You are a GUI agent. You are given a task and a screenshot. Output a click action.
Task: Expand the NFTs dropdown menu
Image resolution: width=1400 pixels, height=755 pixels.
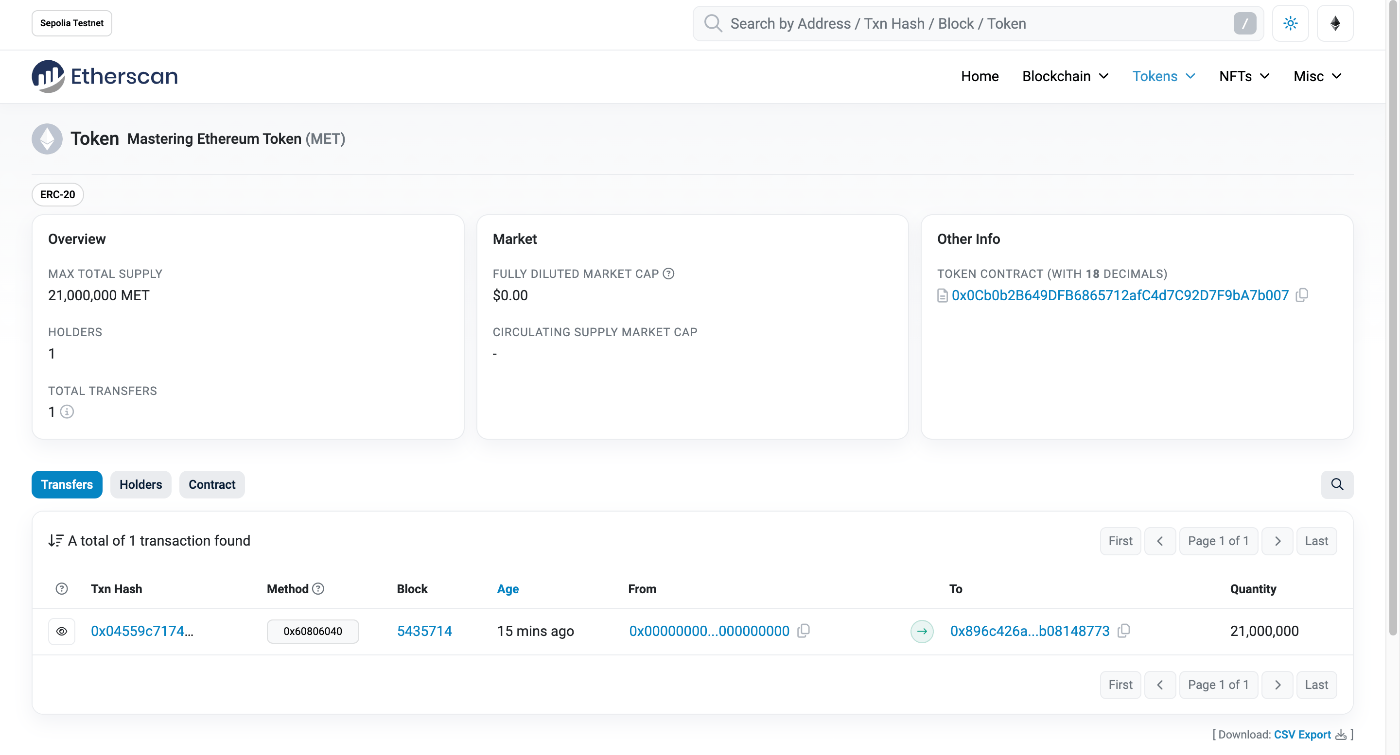[x=1244, y=76]
